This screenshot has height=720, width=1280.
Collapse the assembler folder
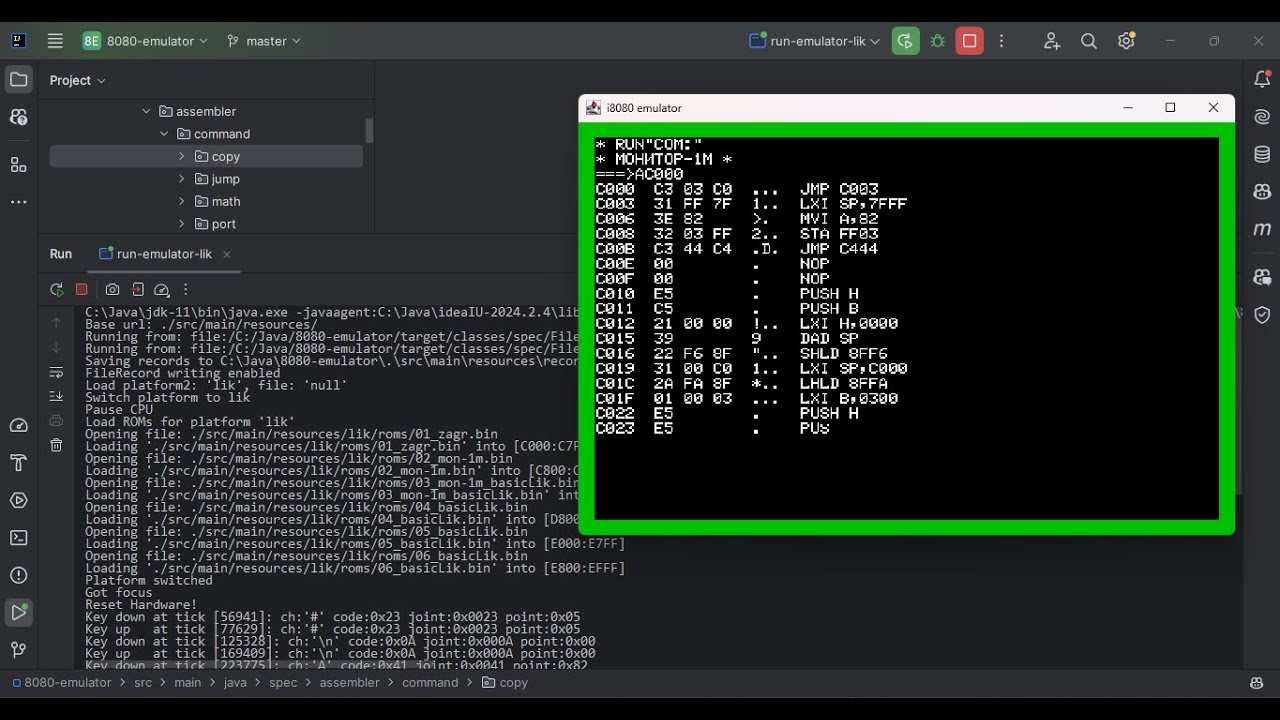point(146,111)
